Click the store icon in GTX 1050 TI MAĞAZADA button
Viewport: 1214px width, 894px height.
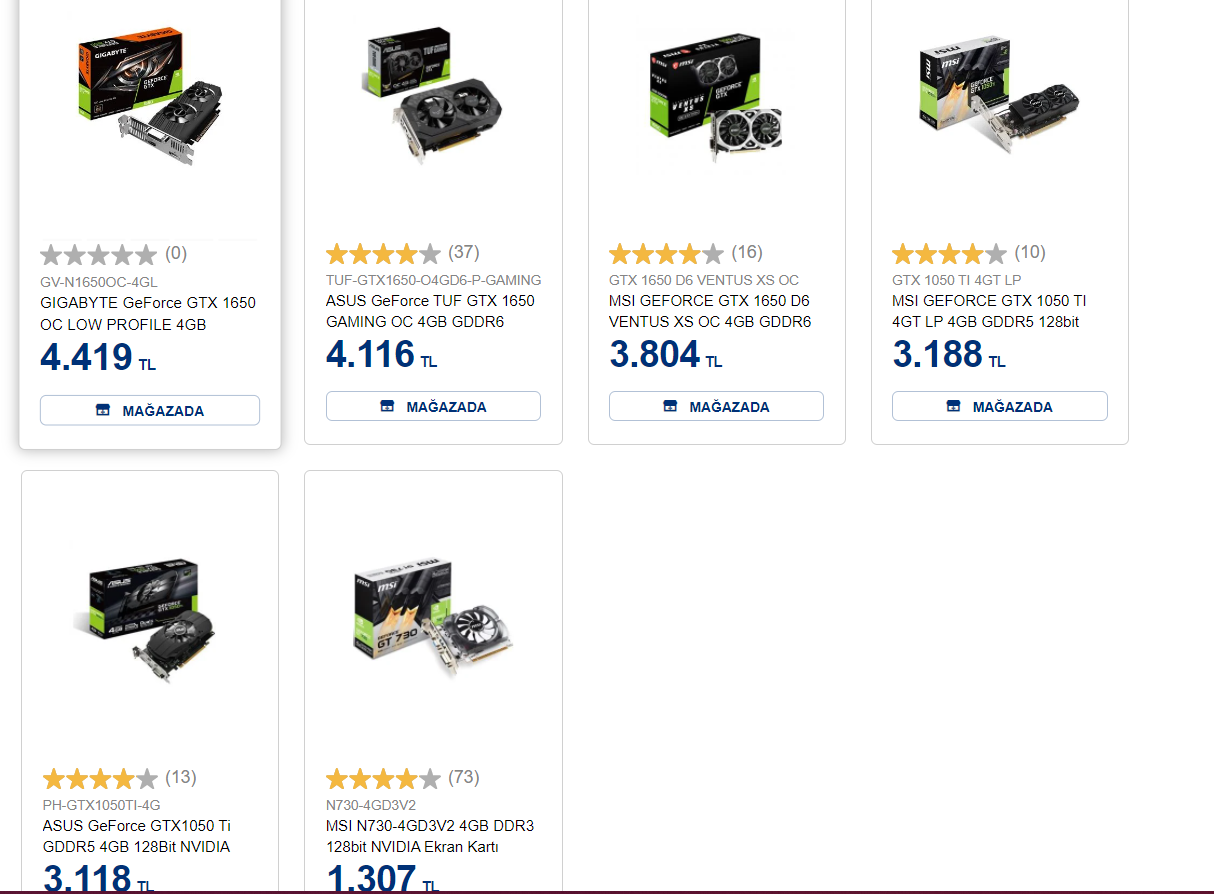point(953,406)
